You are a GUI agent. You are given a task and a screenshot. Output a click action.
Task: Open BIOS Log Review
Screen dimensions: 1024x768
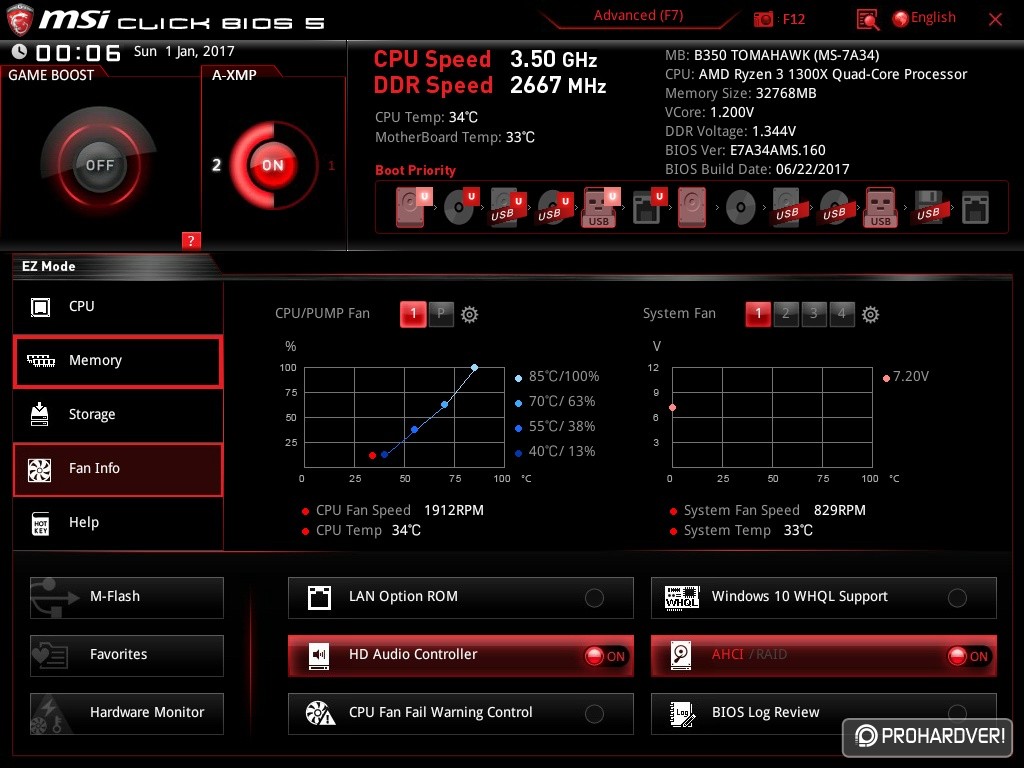824,713
